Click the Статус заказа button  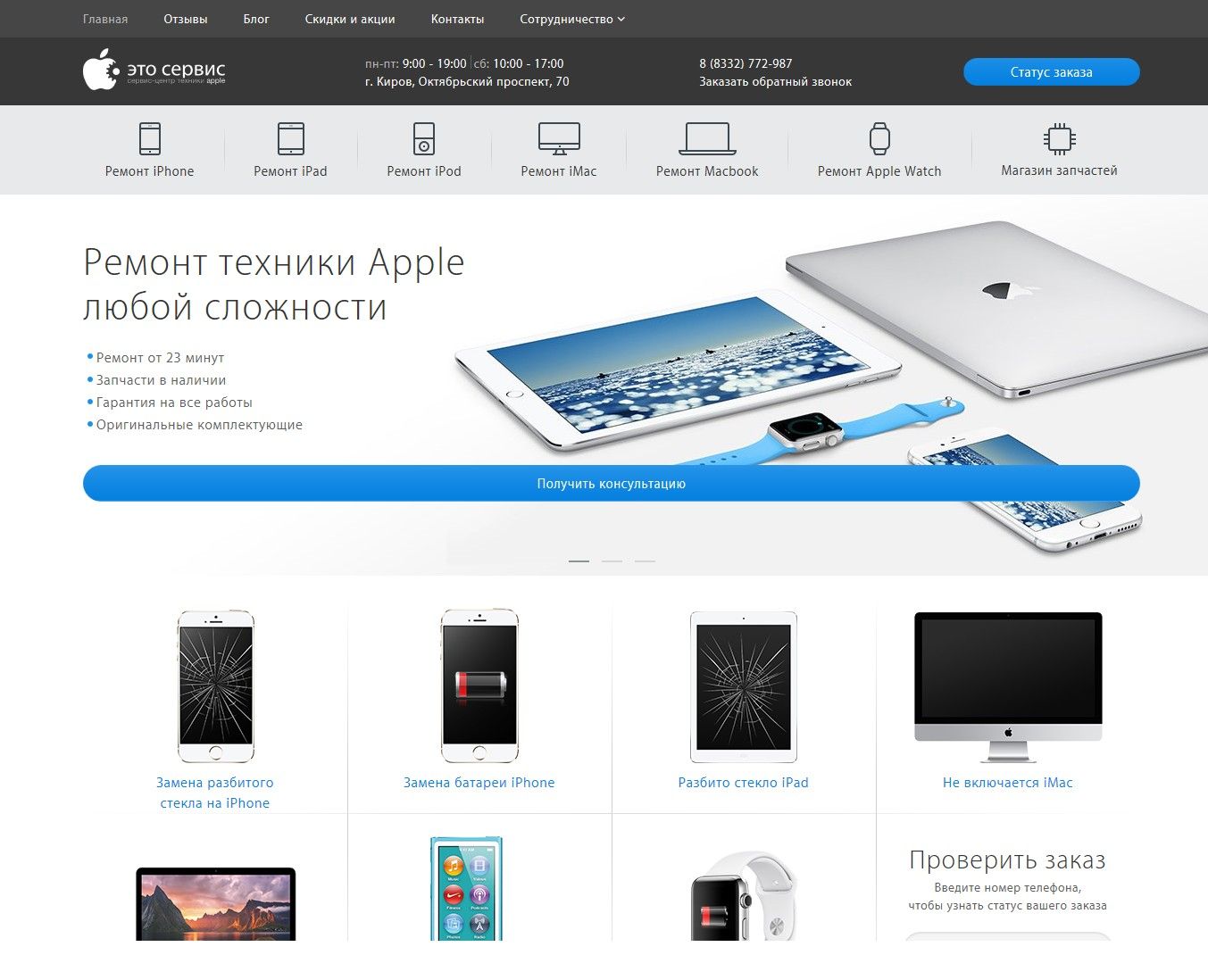[x=1052, y=72]
